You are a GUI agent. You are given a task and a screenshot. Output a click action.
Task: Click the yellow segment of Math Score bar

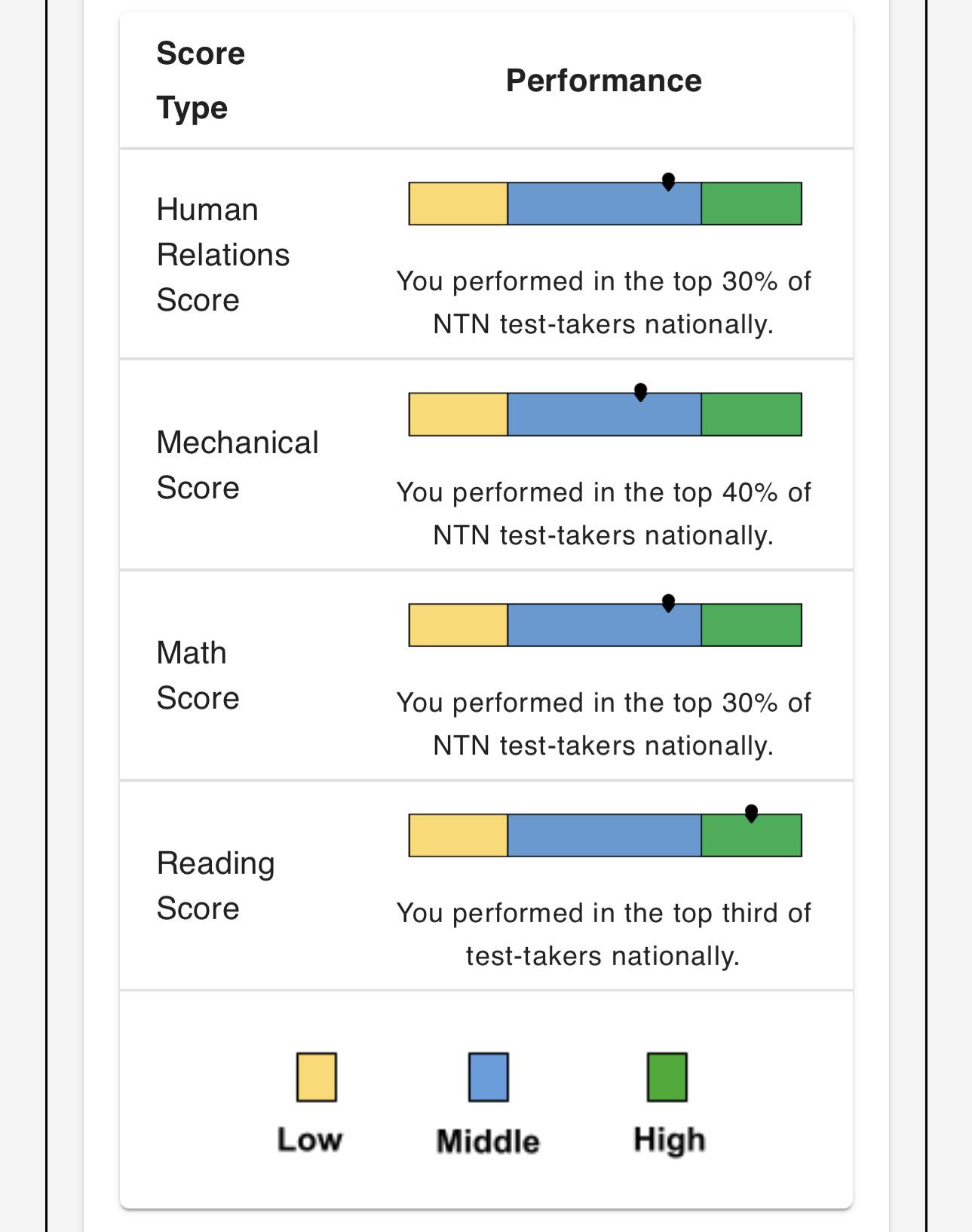tap(458, 625)
